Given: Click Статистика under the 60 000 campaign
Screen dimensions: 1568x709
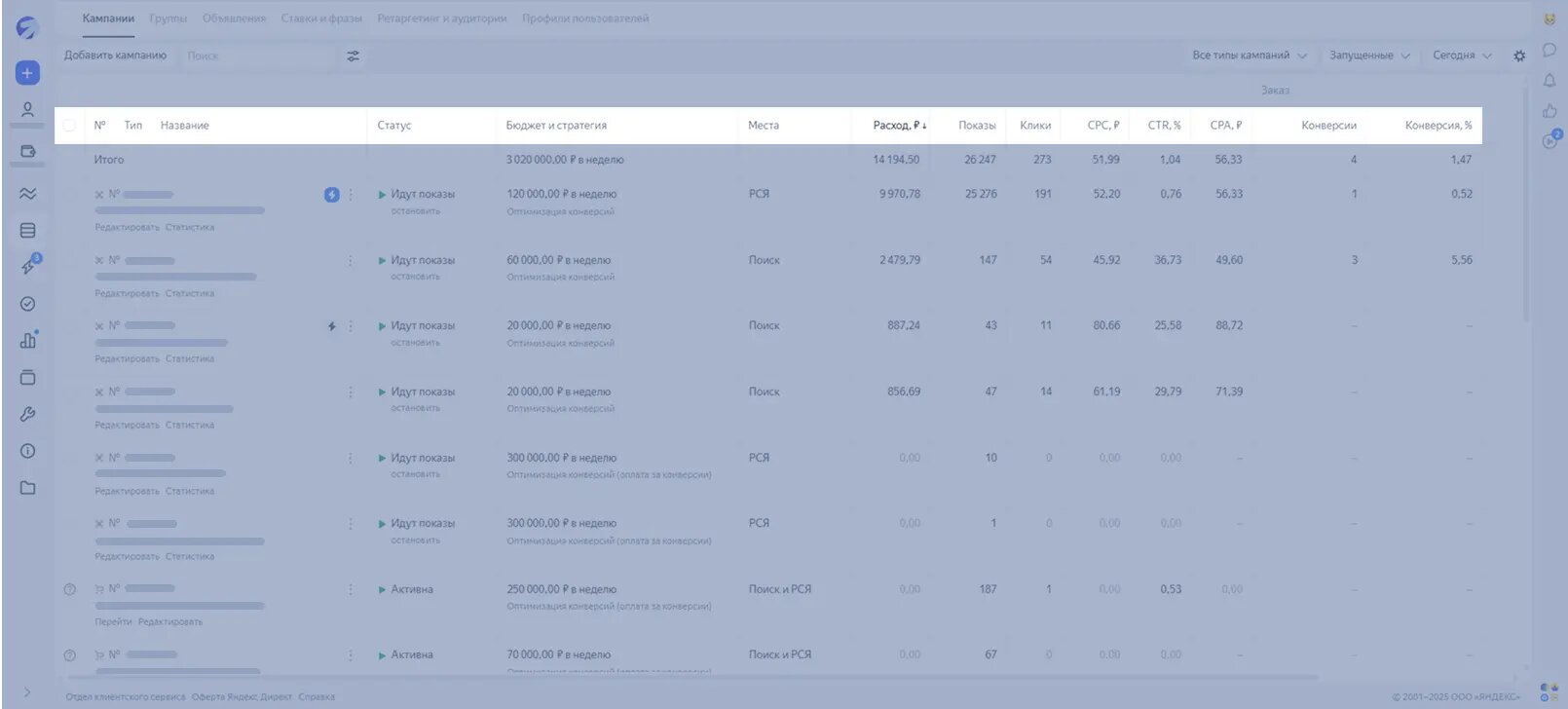Looking at the screenshot, I should coord(190,293).
